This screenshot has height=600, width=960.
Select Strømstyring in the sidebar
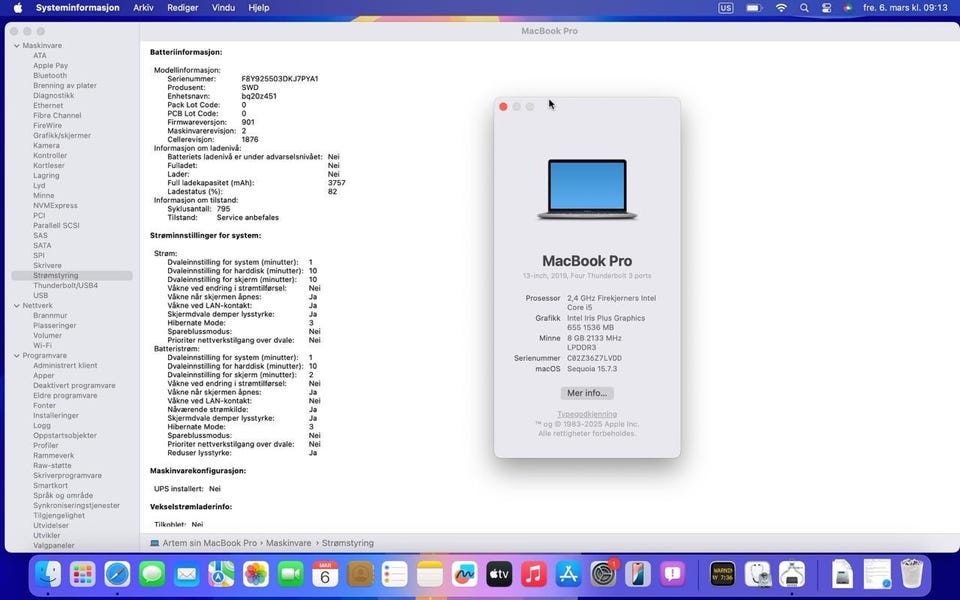pyautogui.click(x=72, y=276)
